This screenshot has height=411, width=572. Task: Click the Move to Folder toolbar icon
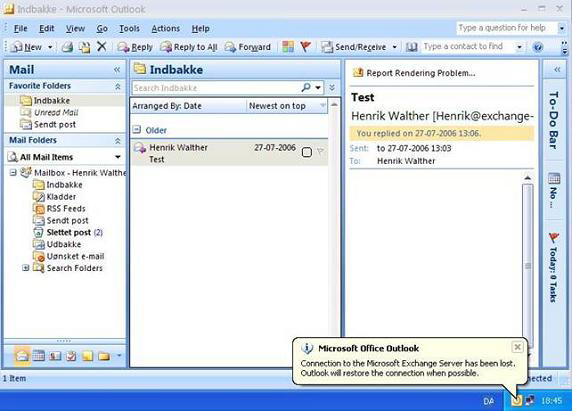tap(84, 47)
